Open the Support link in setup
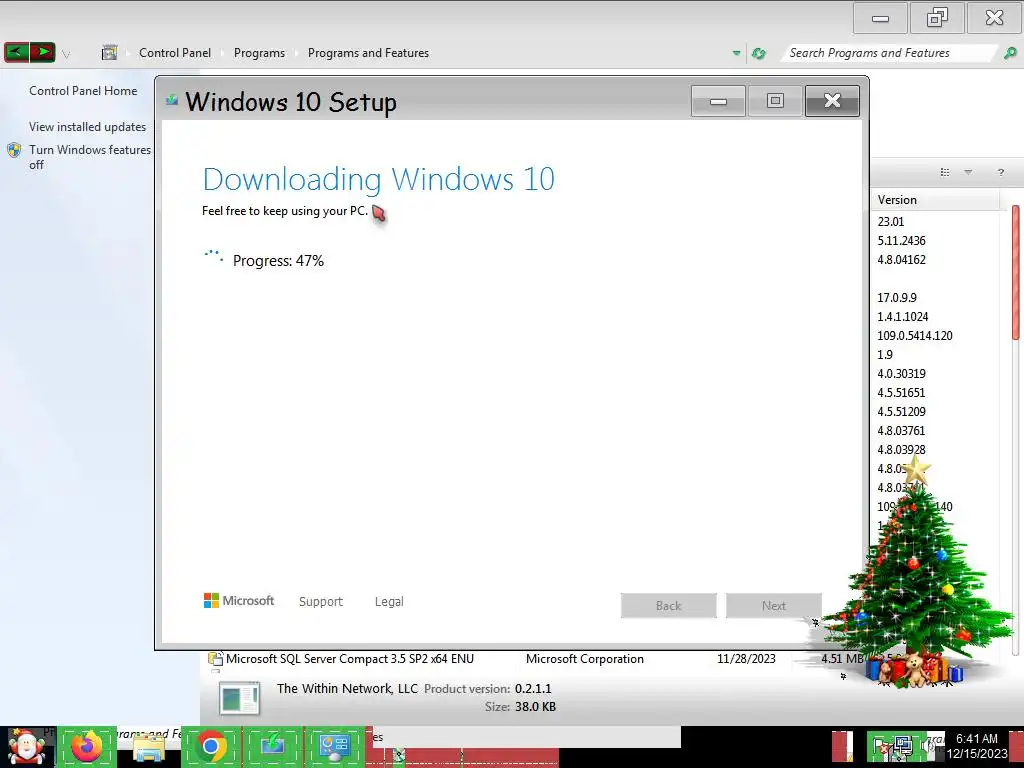 [x=321, y=601]
